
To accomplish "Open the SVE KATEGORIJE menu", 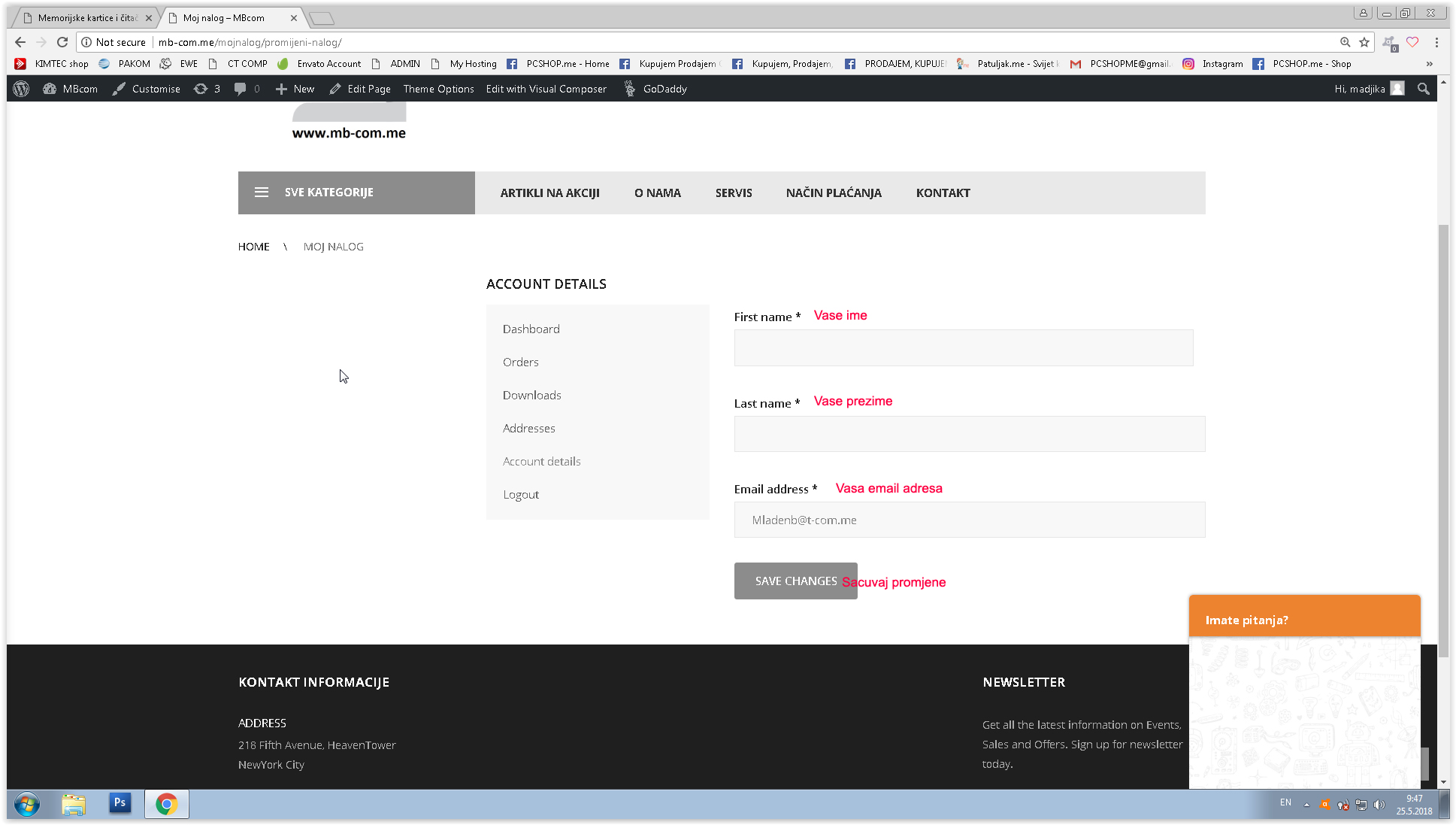I will click(356, 193).
